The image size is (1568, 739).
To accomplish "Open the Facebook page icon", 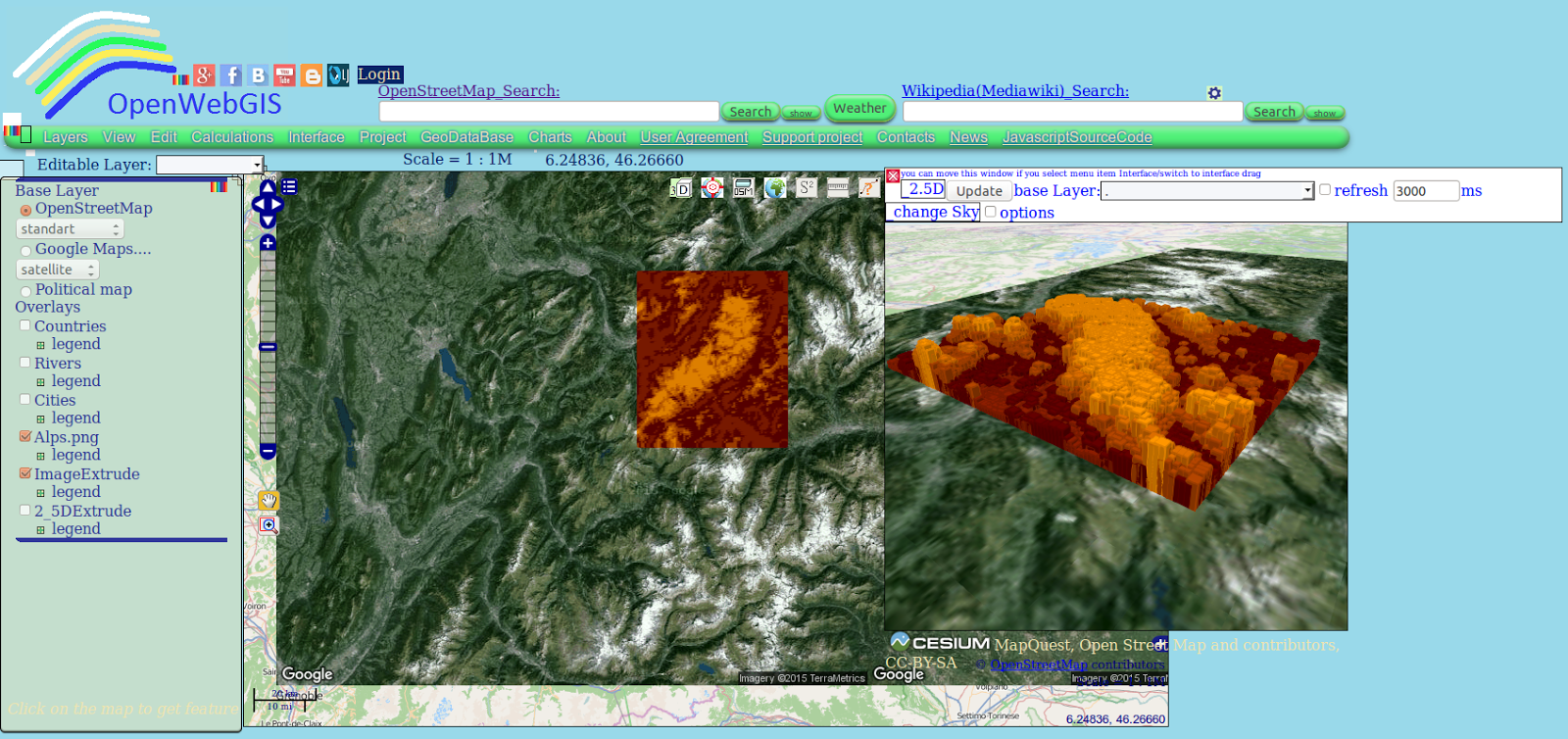I will (x=231, y=75).
